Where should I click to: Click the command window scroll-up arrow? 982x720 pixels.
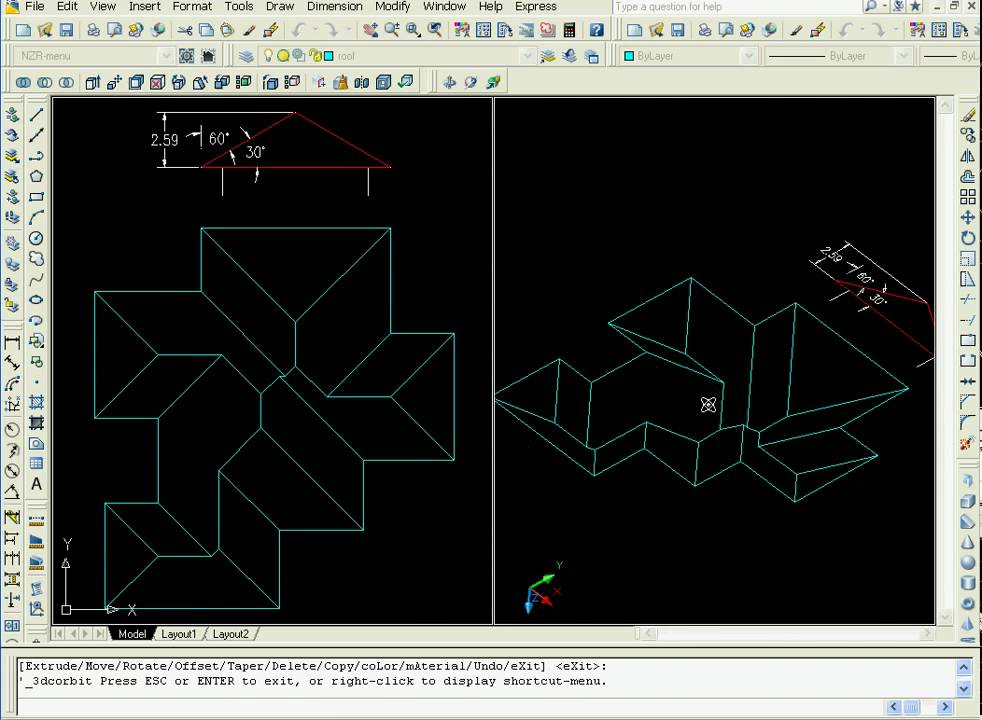964,667
